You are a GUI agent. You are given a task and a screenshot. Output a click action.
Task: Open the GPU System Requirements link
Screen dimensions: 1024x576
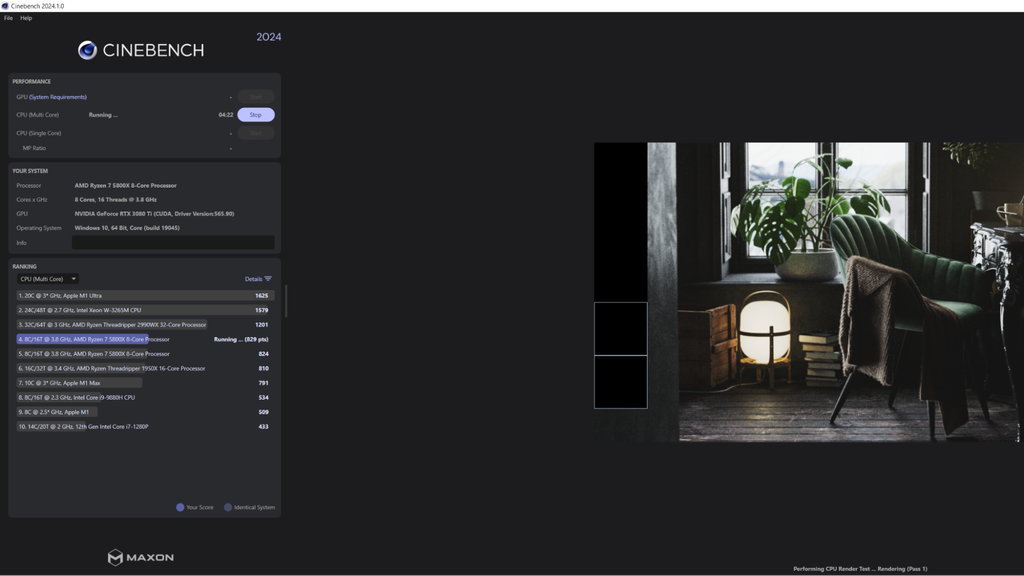point(57,97)
